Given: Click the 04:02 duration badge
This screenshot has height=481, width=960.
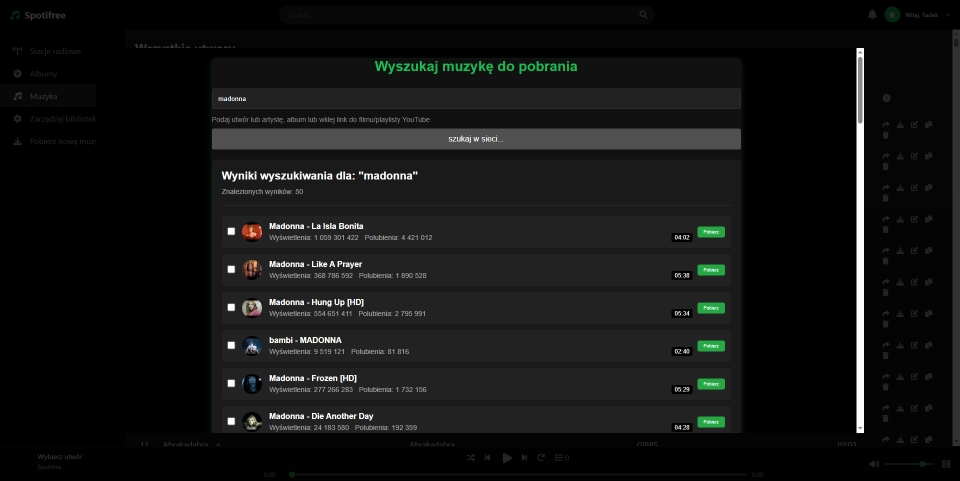Looking at the screenshot, I should click(681, 237).
